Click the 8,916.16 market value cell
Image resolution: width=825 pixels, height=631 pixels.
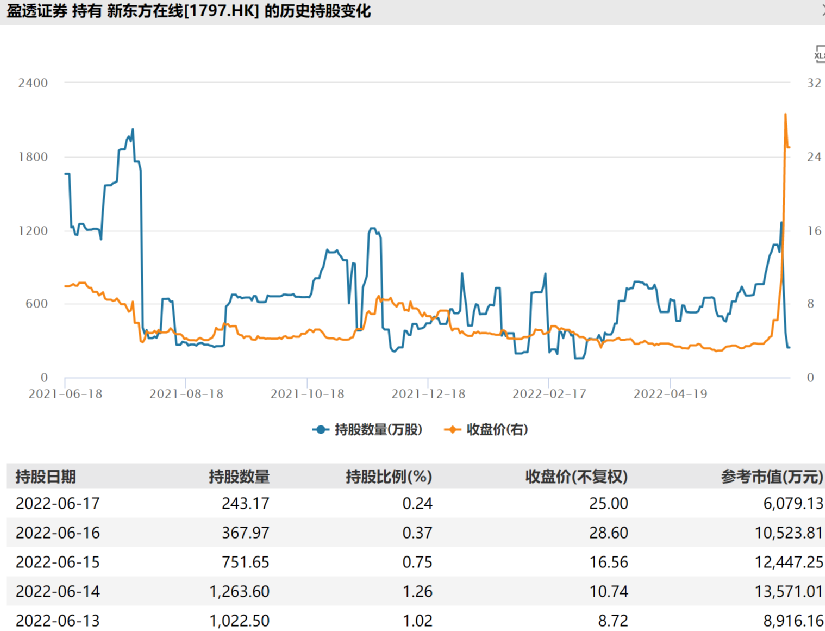(x=793, y=621)
